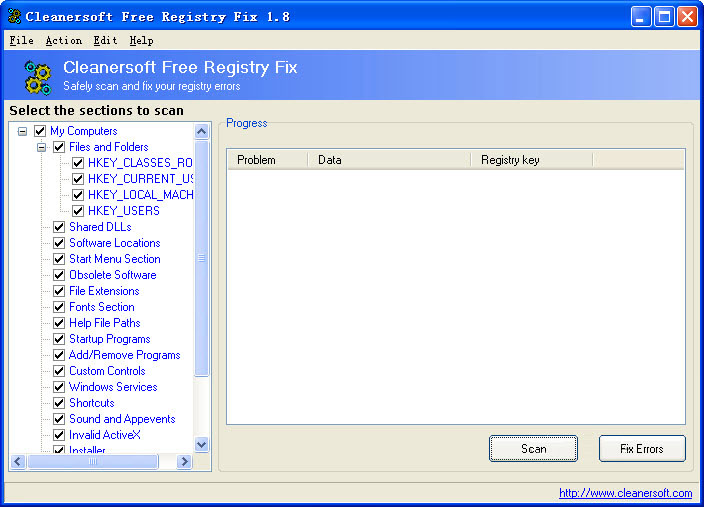The height and width of the screenshot is (507, 704).
Task: Toggle the Startup Programs checkbox
Action: coord(59,339)
